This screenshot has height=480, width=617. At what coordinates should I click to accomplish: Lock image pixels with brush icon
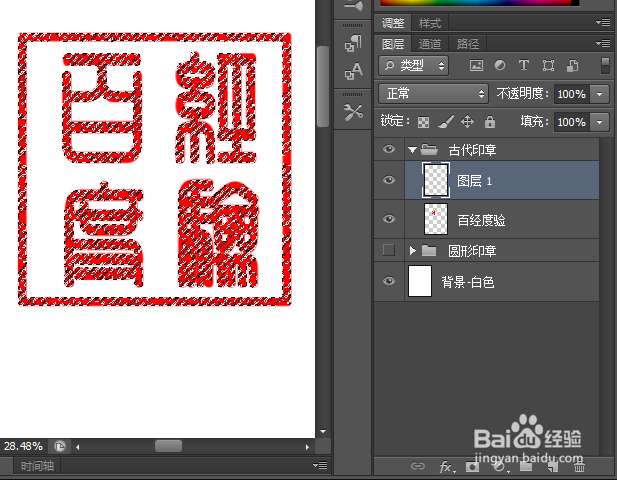coord(446,122)
